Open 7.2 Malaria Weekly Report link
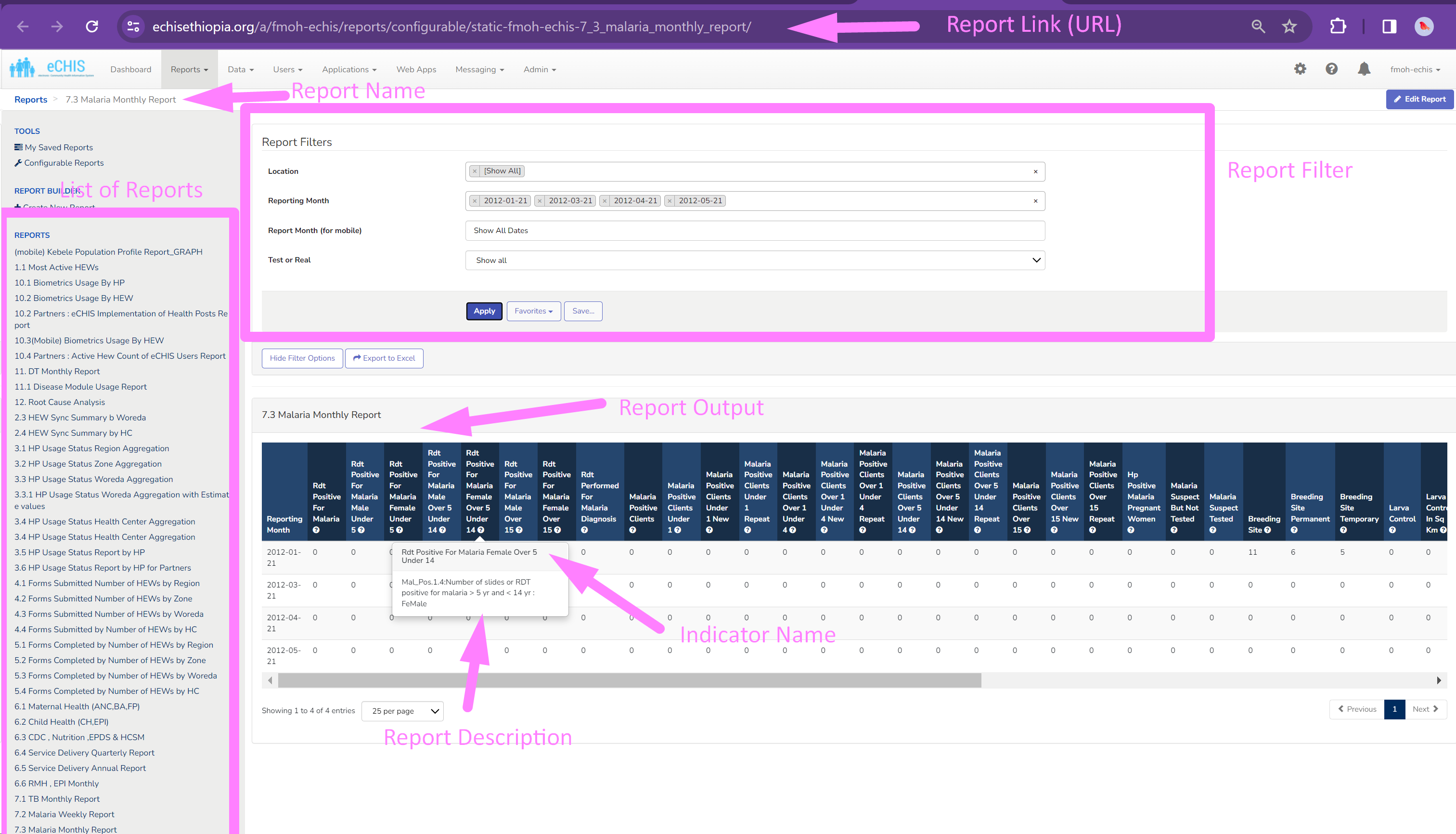The image size is (1456, 834). point(64,814)
